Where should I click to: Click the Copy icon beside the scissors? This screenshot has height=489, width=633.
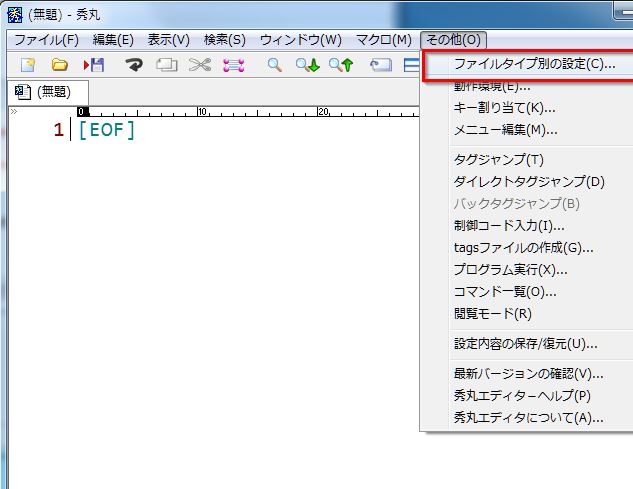tap(166, 66)
